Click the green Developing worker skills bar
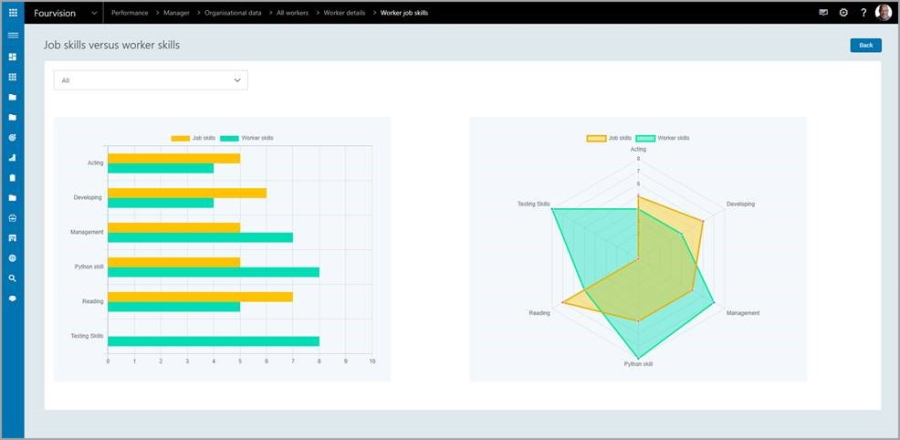This screenshot has height=440, width=900. click(161, 203)
